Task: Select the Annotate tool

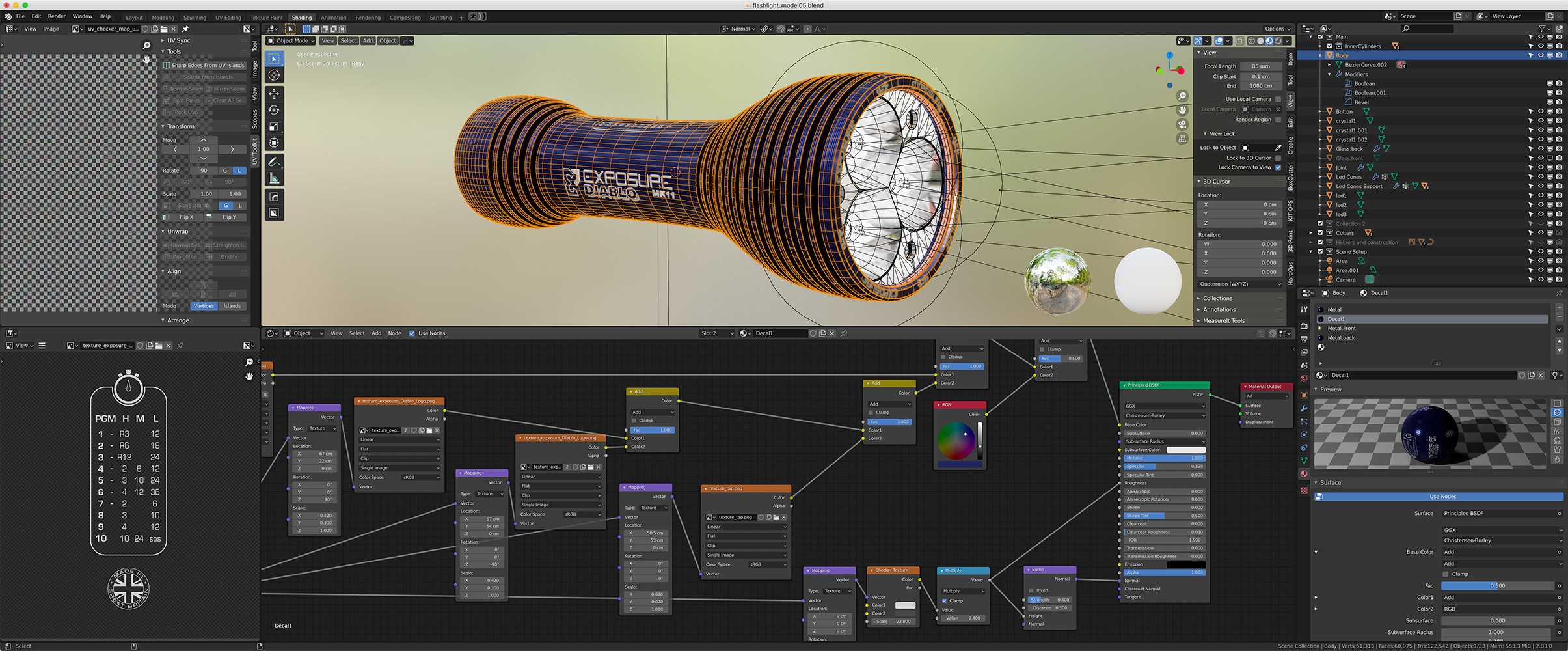Action: tap(274, 161)
